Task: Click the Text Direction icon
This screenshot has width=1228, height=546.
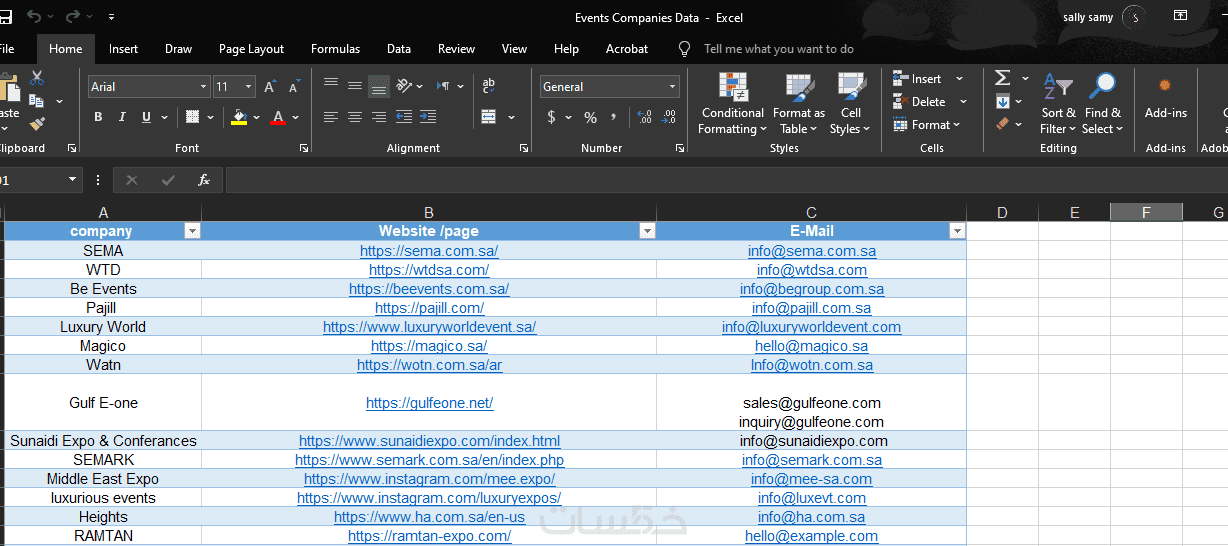Action: 443,86
